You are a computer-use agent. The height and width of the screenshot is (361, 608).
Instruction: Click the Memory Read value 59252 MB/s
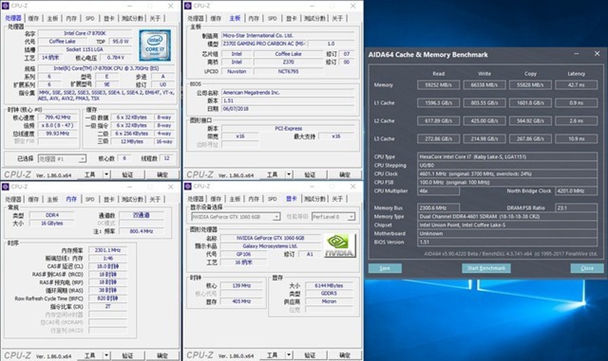tap(439, 85)
